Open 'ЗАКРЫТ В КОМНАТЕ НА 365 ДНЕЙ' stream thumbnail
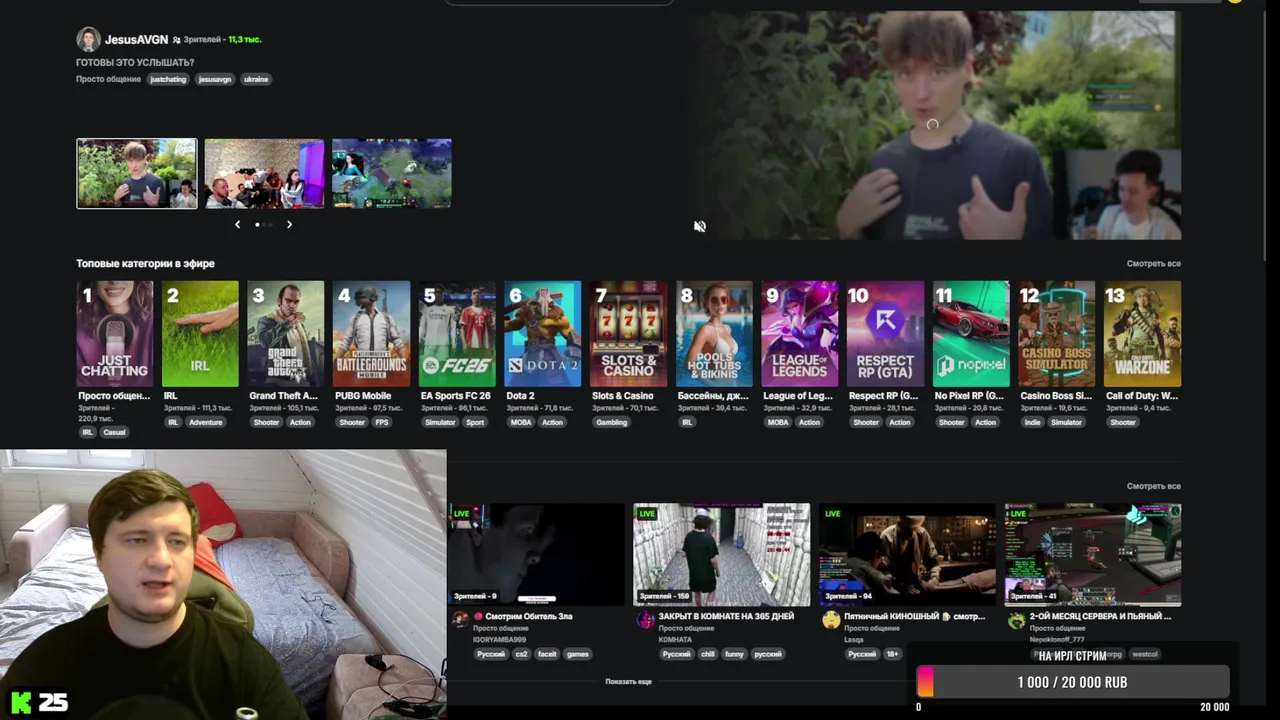 (x=722, y=555)
